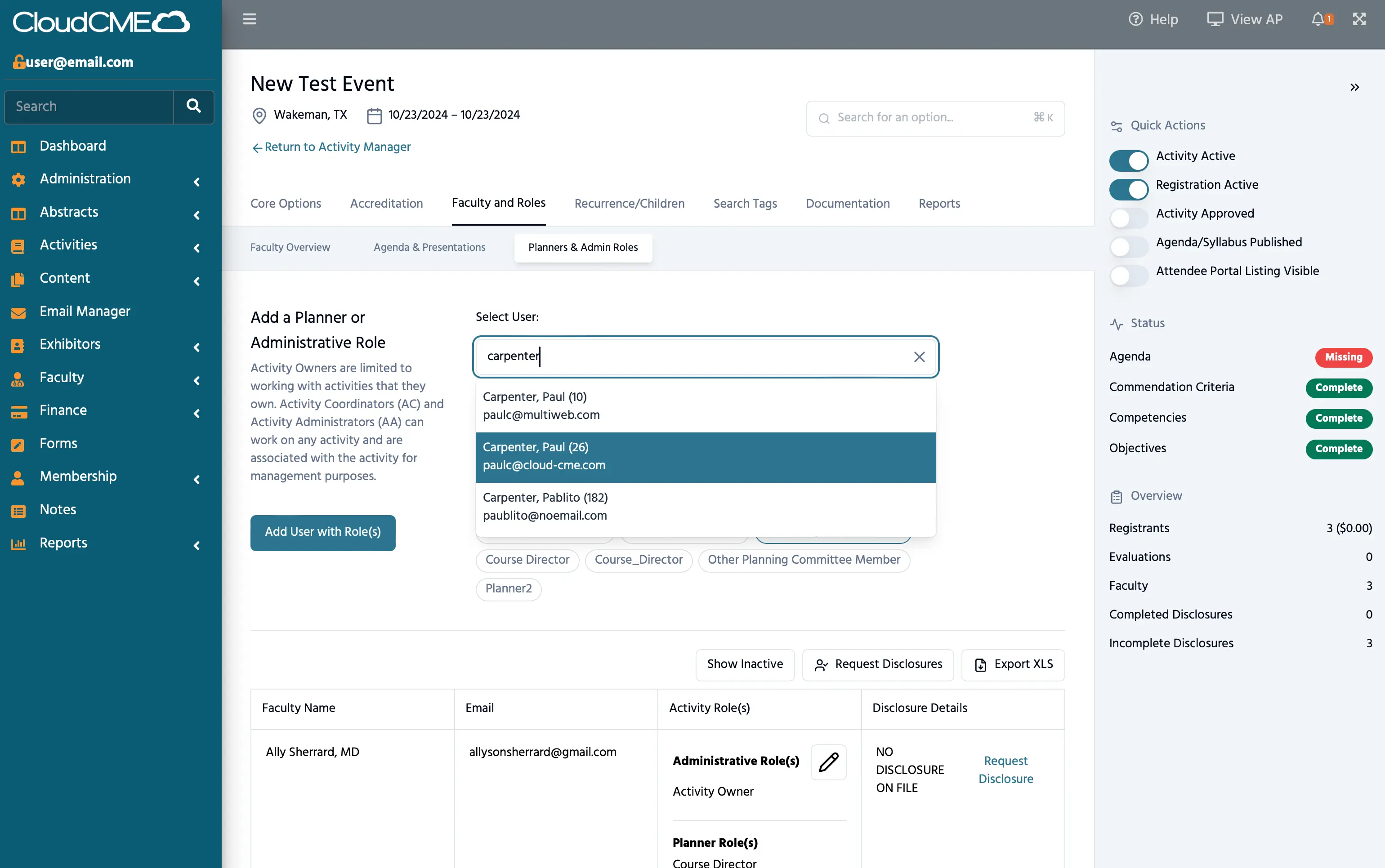Collapse right panel with double chevron

pyautogui.click(x=1354, y=87)
